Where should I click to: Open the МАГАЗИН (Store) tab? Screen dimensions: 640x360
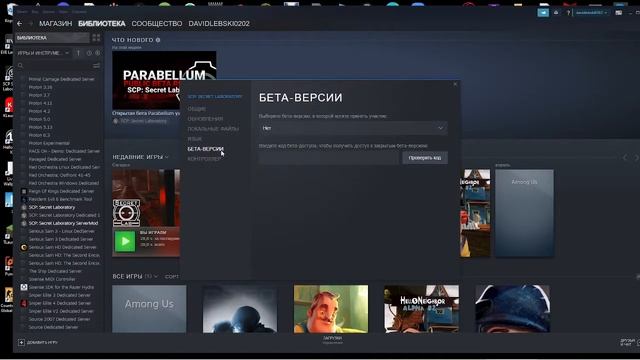tap(56, 24)
